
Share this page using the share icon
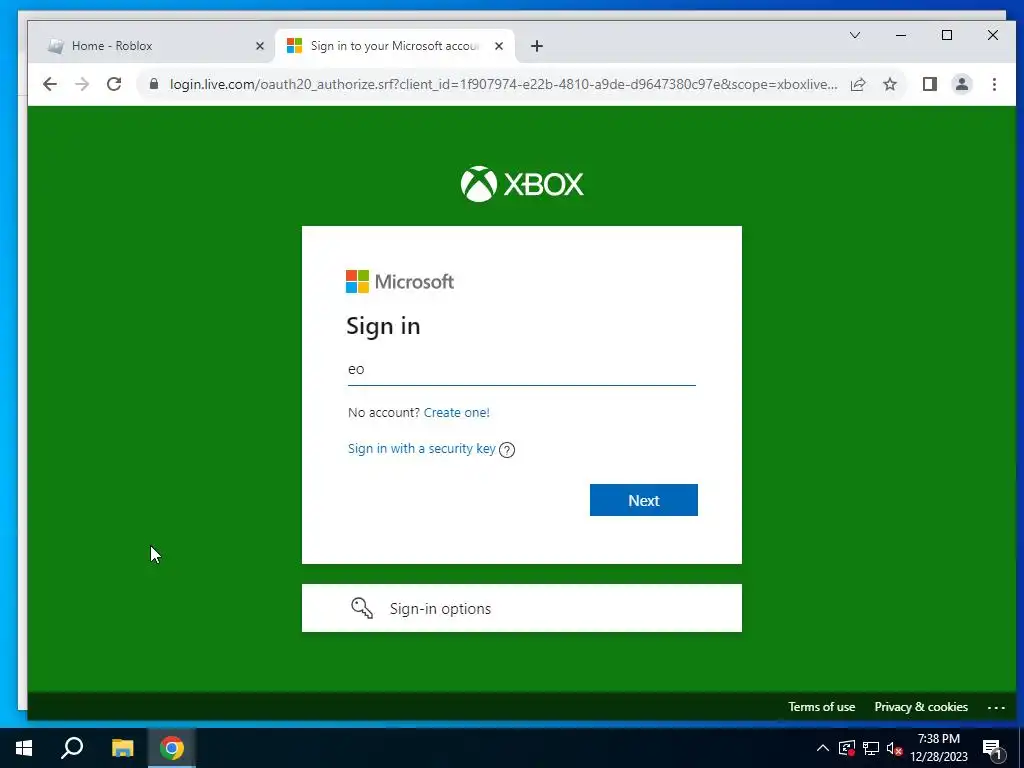coord(858,84)
